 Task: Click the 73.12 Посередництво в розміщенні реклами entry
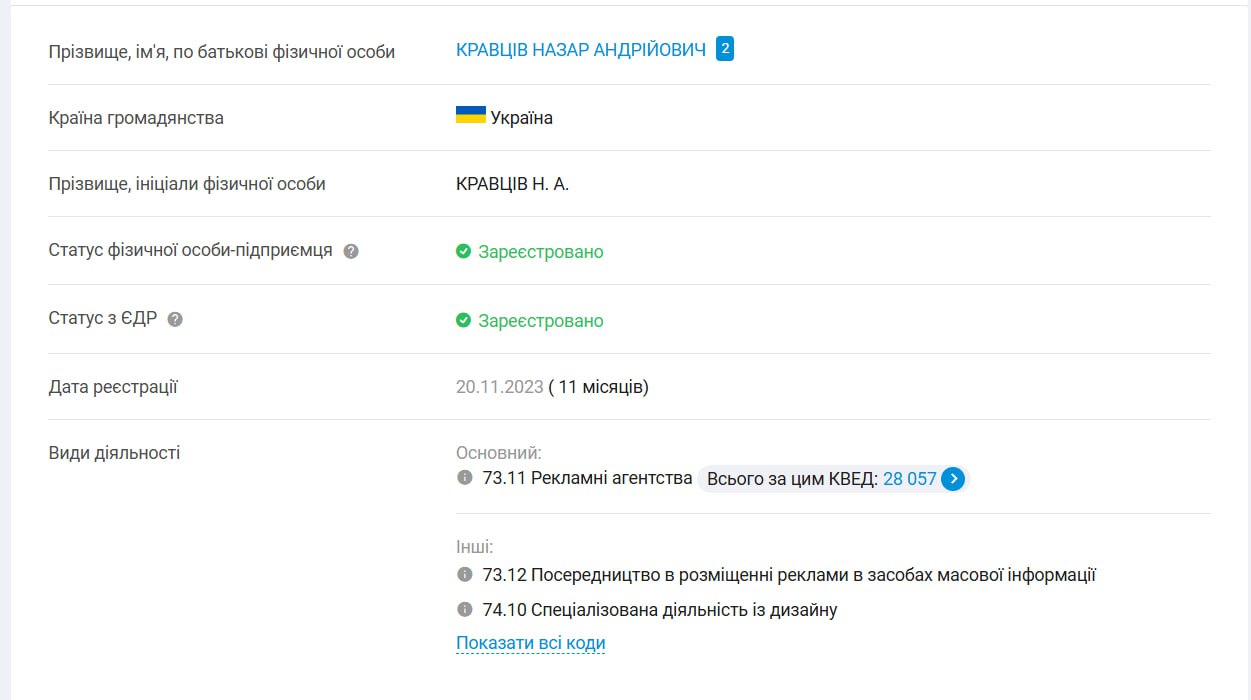point(790,575)
